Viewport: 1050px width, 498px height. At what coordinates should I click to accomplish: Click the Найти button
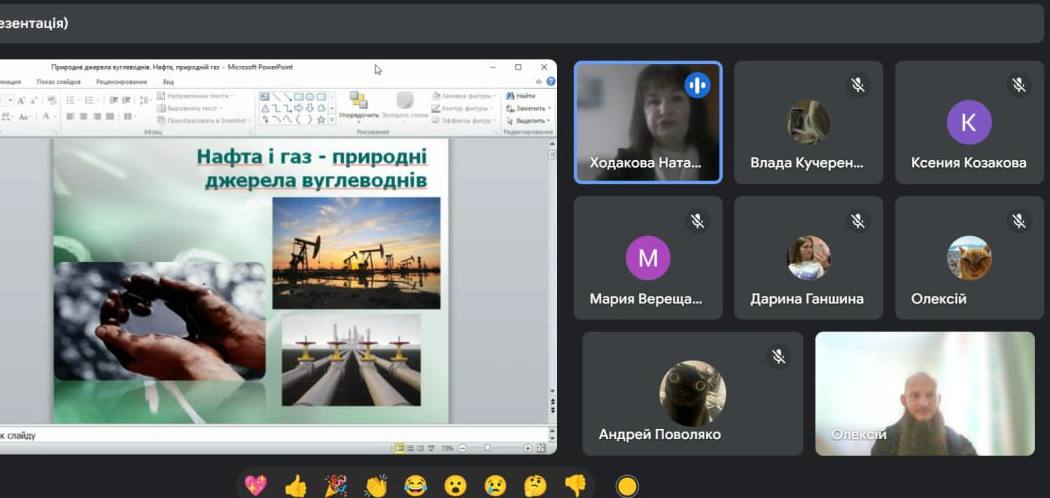[x=521, y=96]
